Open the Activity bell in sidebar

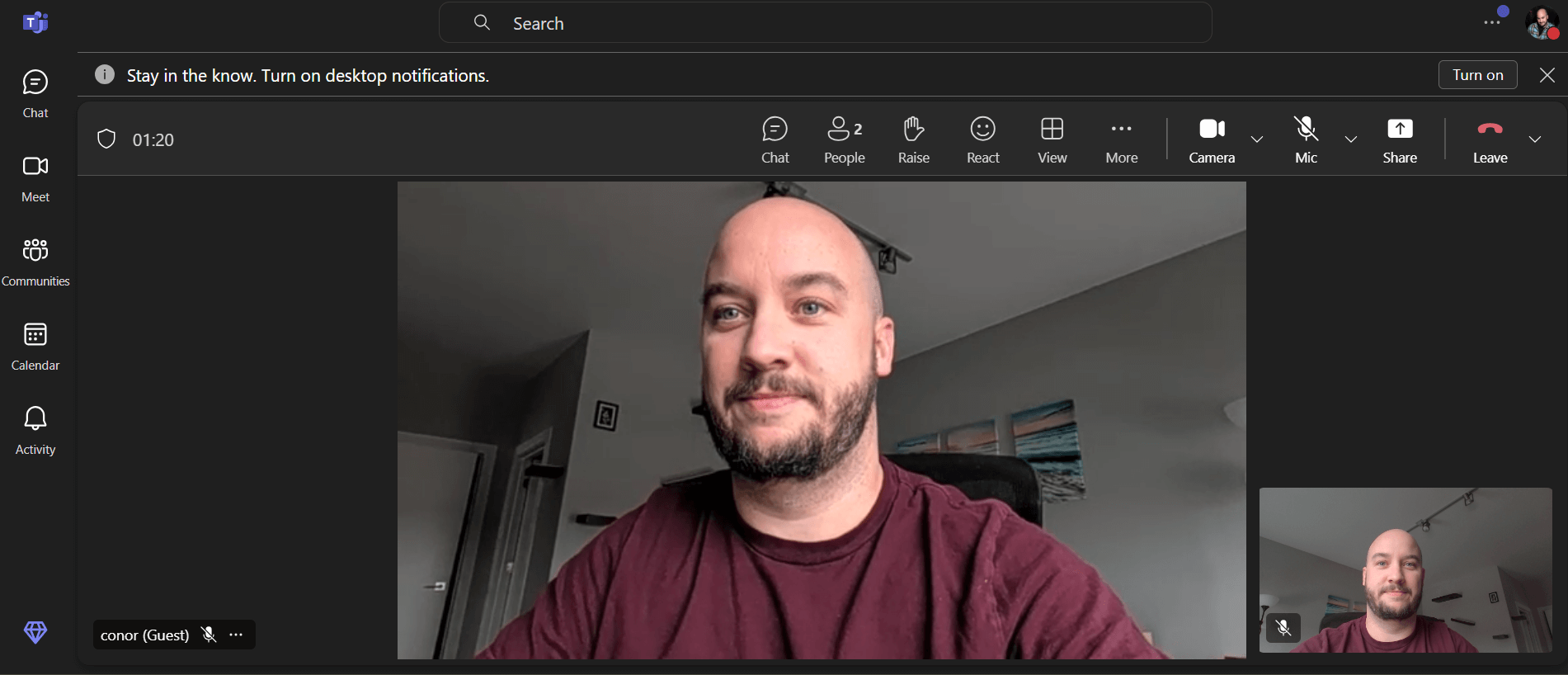[x=35, y=431]
